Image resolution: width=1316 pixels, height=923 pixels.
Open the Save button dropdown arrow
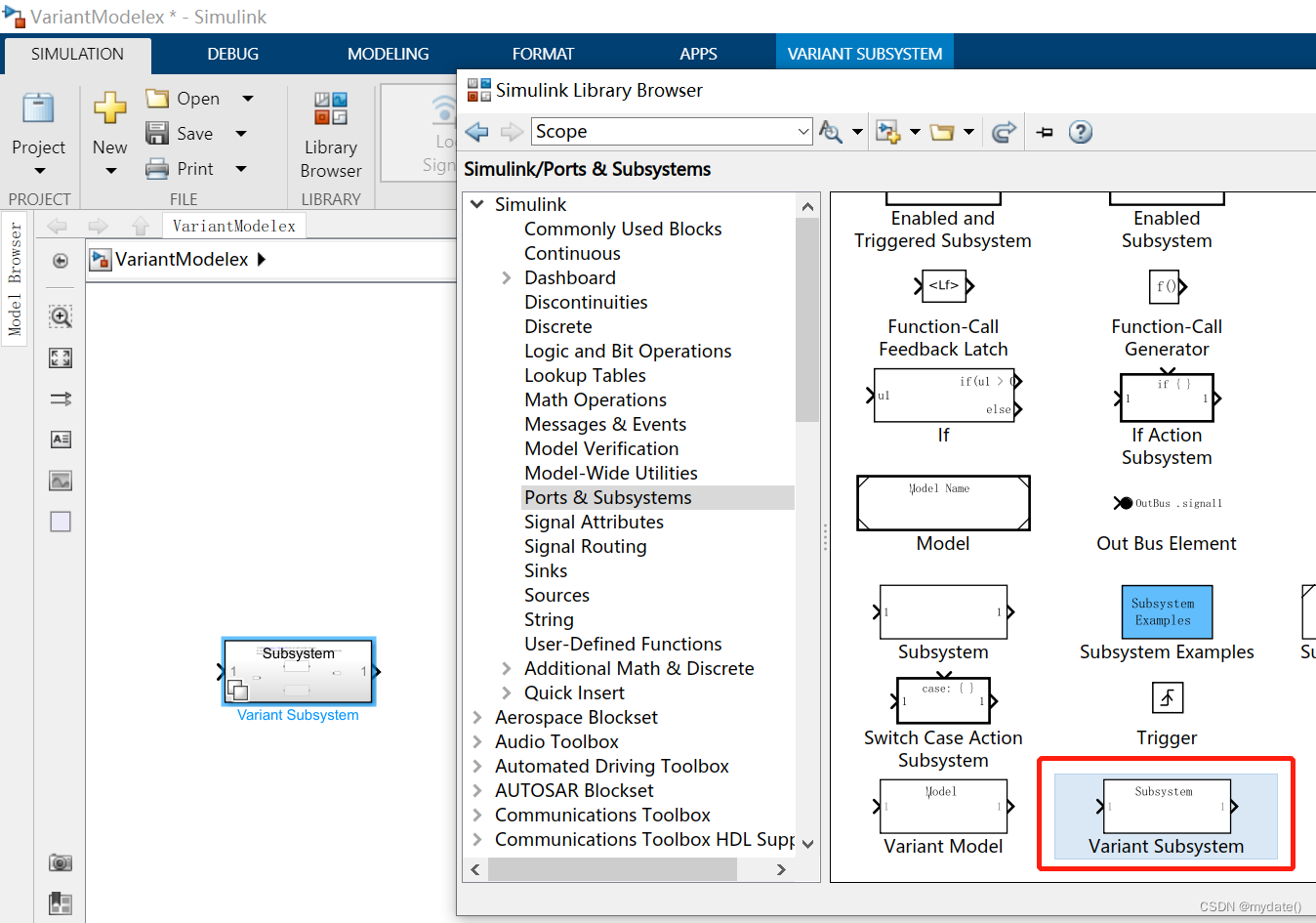click(241, 133)
